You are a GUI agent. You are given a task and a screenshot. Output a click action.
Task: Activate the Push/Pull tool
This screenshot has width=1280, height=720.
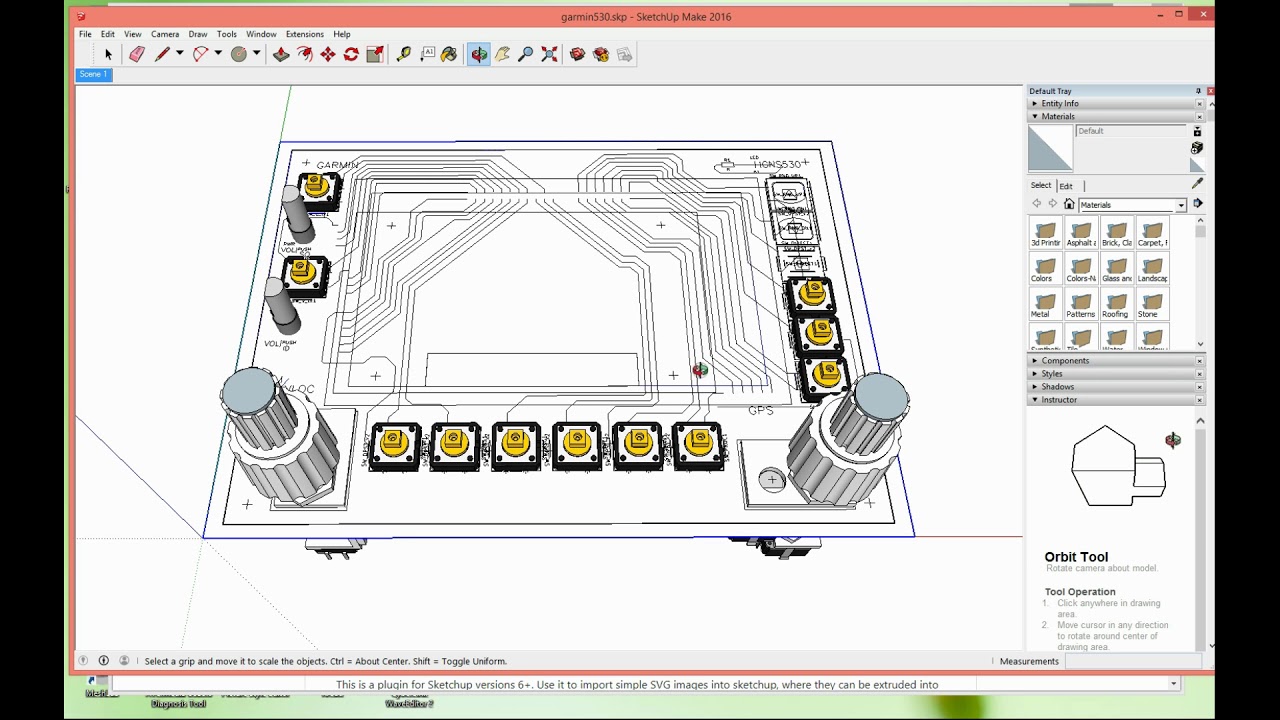point(281,54)
